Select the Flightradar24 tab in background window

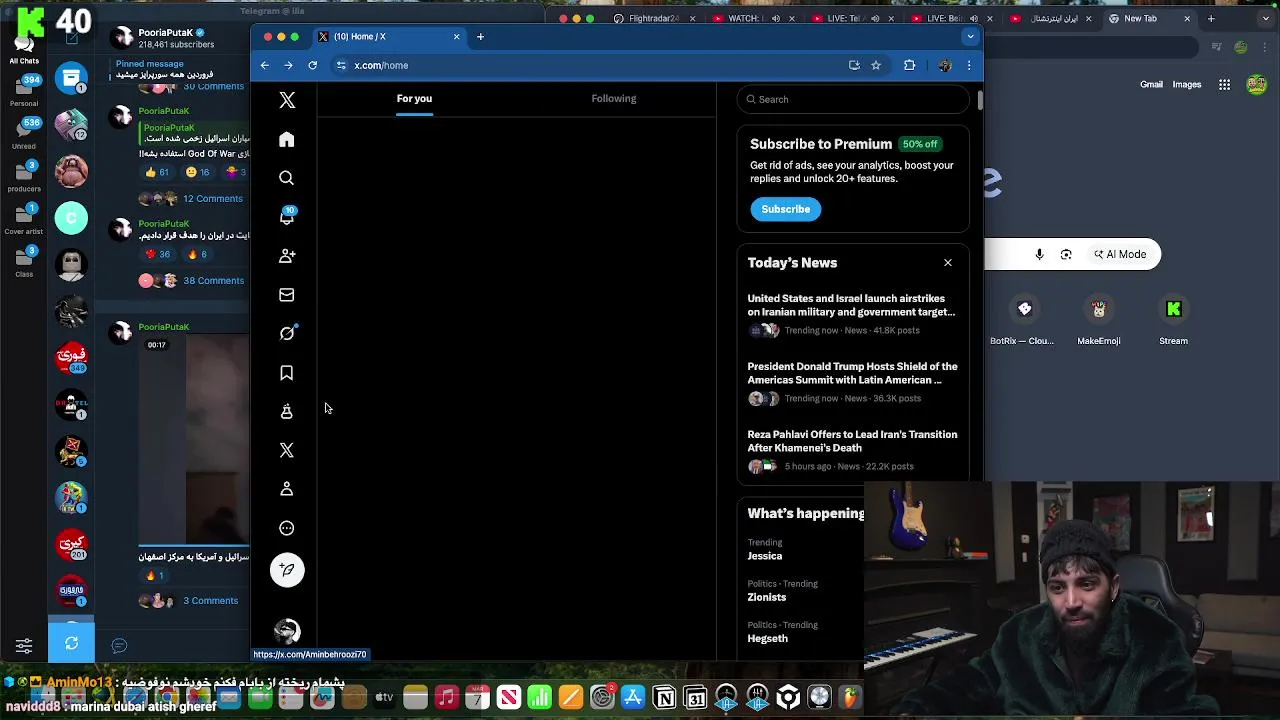[654, 18]
